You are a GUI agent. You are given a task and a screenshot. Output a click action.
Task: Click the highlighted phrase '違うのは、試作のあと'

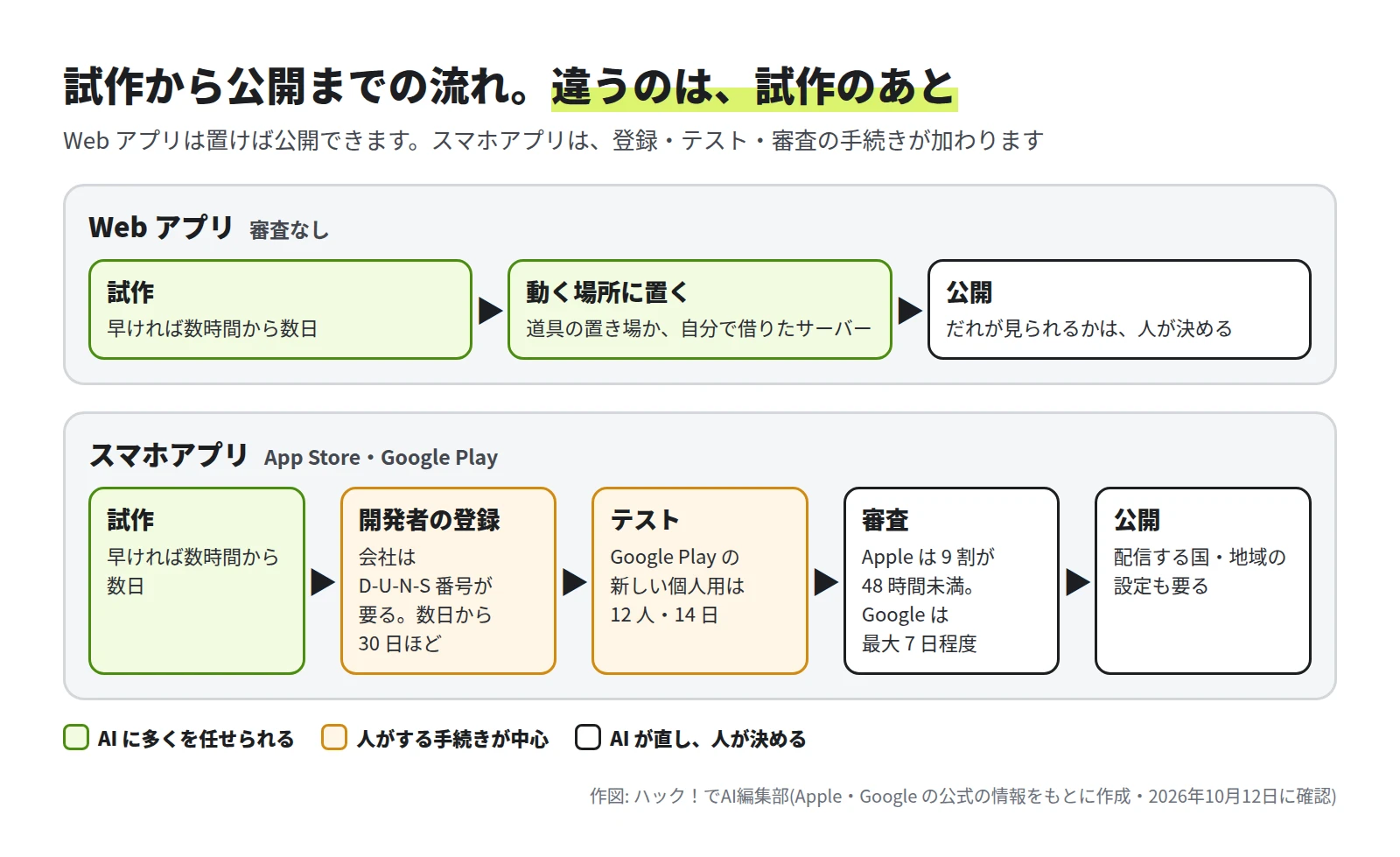click(x=753, y=87)
